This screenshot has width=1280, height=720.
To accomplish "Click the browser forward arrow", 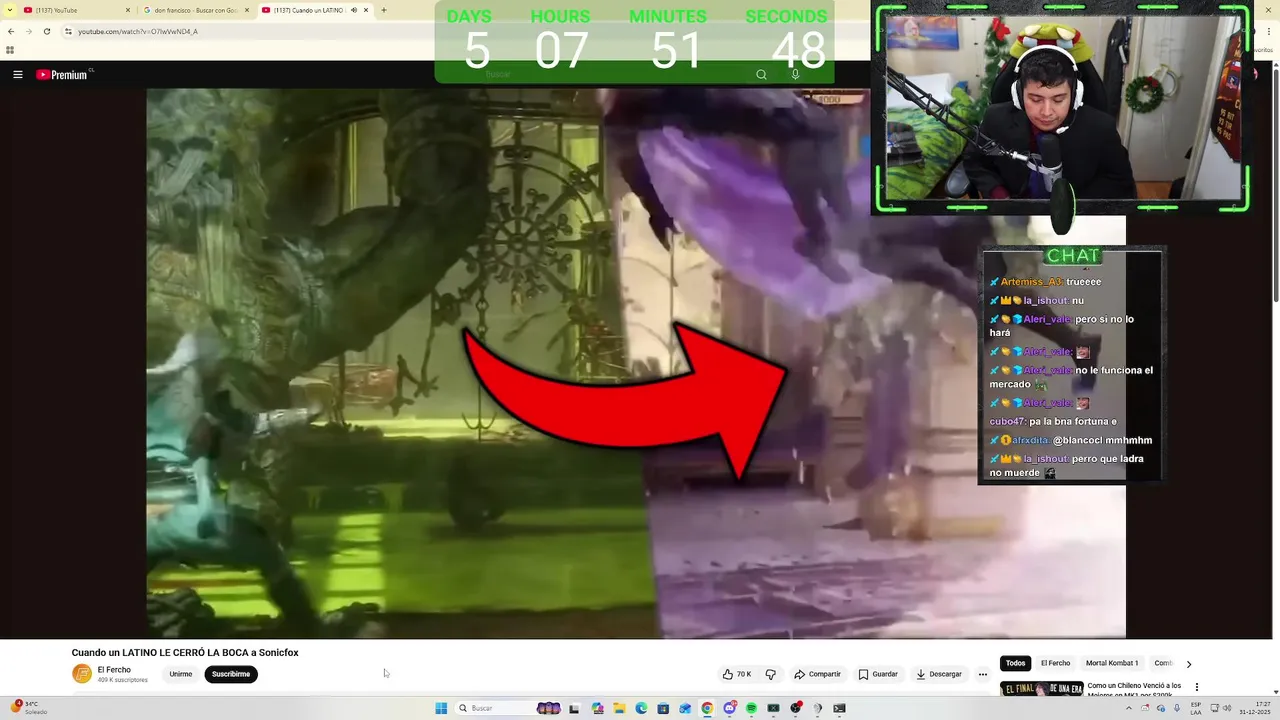I will 28,31.
